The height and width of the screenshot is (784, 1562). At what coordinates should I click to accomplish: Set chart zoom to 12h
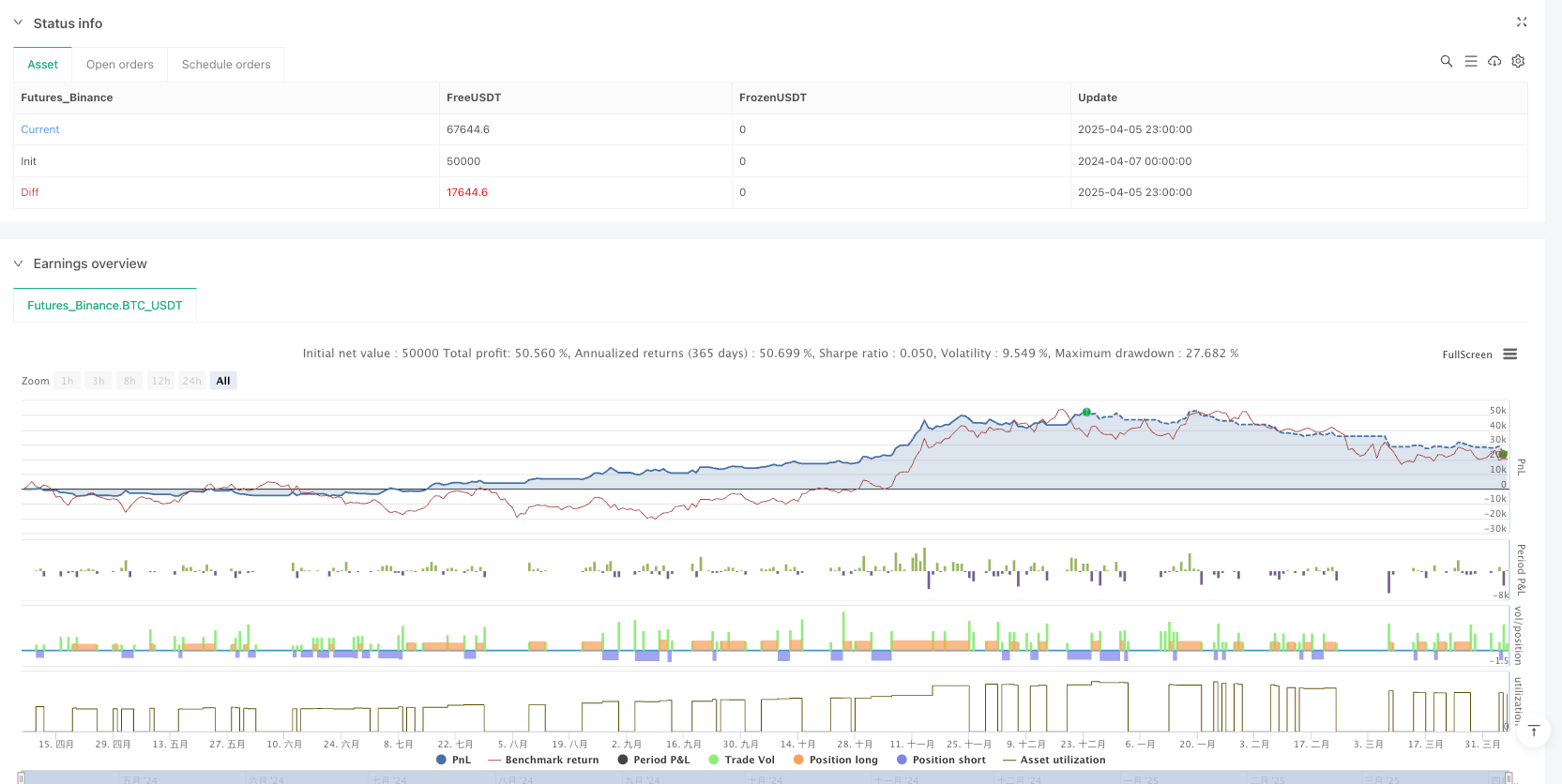161,381
